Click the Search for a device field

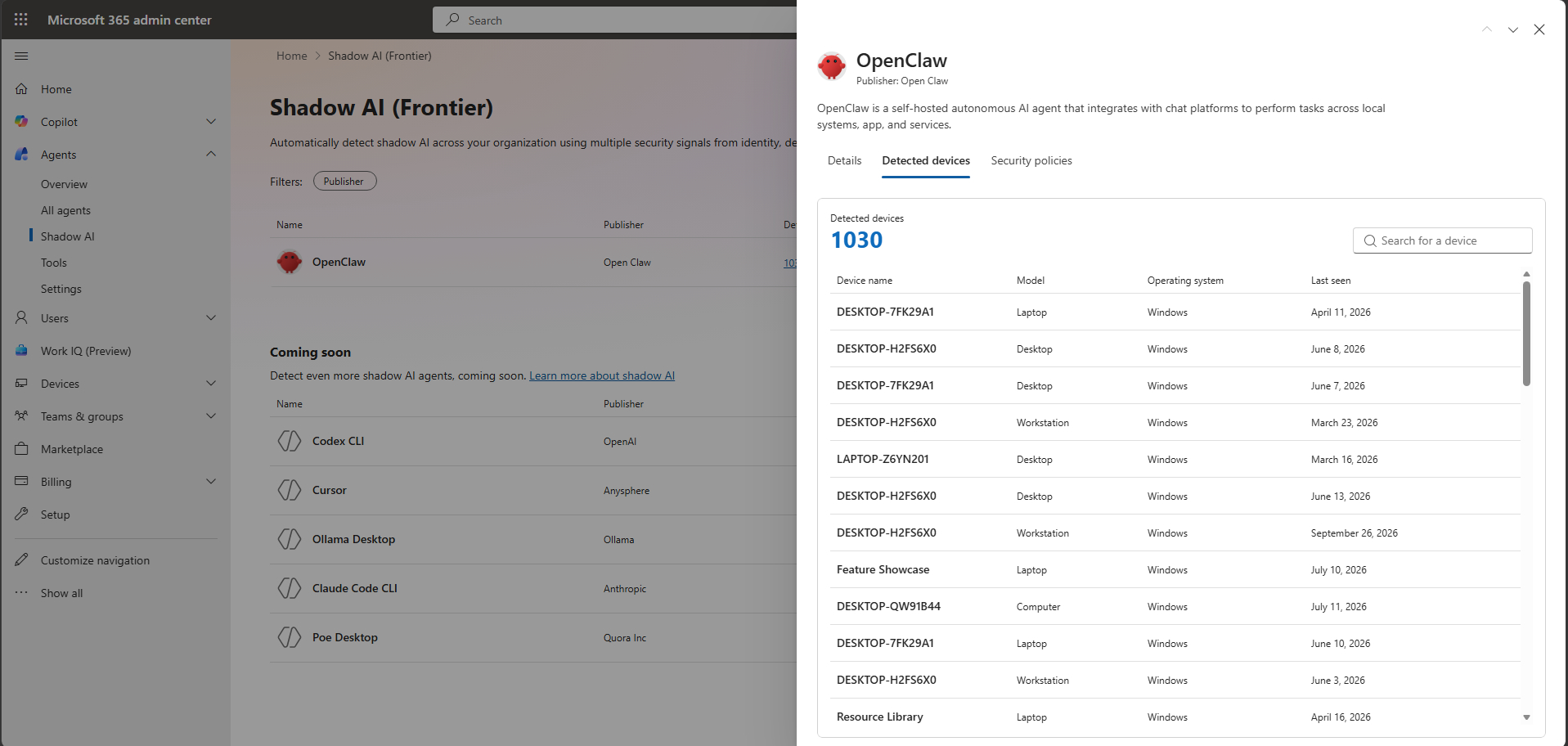(x=1442, y=240)
